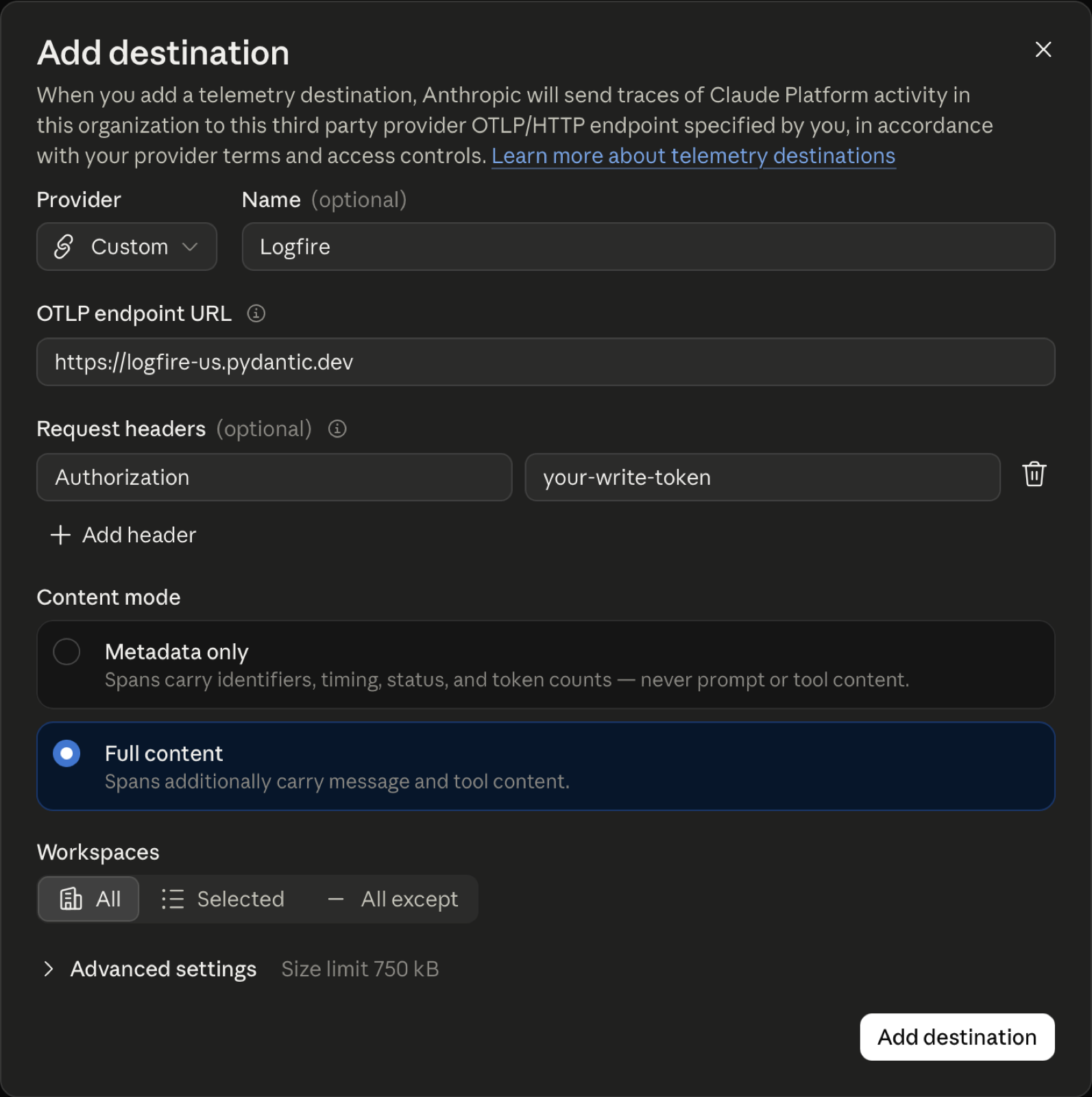Click the Add destination button
The height and width of the screenshot is (1097, 1092).
coord(957,1037)
